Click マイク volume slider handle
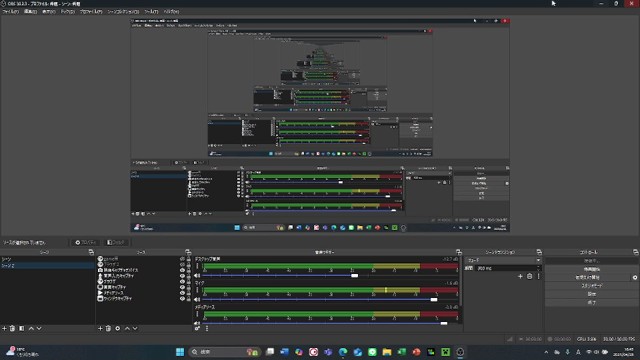Screen dimensions: 640x360 coord(434,300)
